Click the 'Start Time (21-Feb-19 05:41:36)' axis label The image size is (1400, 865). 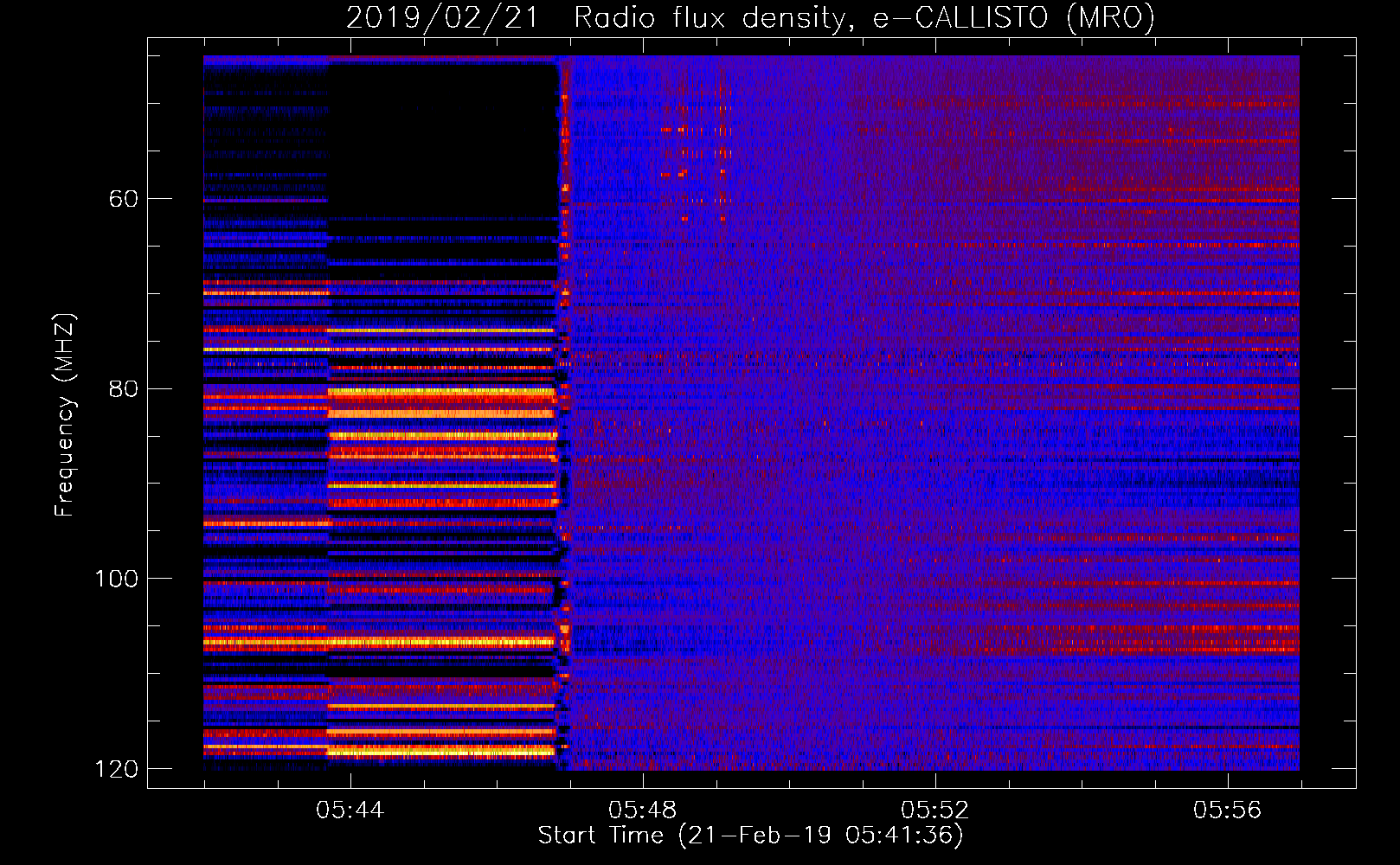(750, 836)
